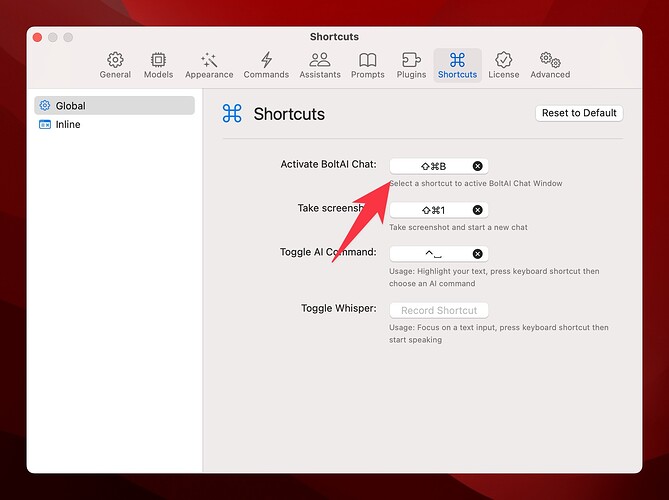Clear the Activate BoltAI Chat shortcut
Viewport: 669px width, 500px height.
477,166
